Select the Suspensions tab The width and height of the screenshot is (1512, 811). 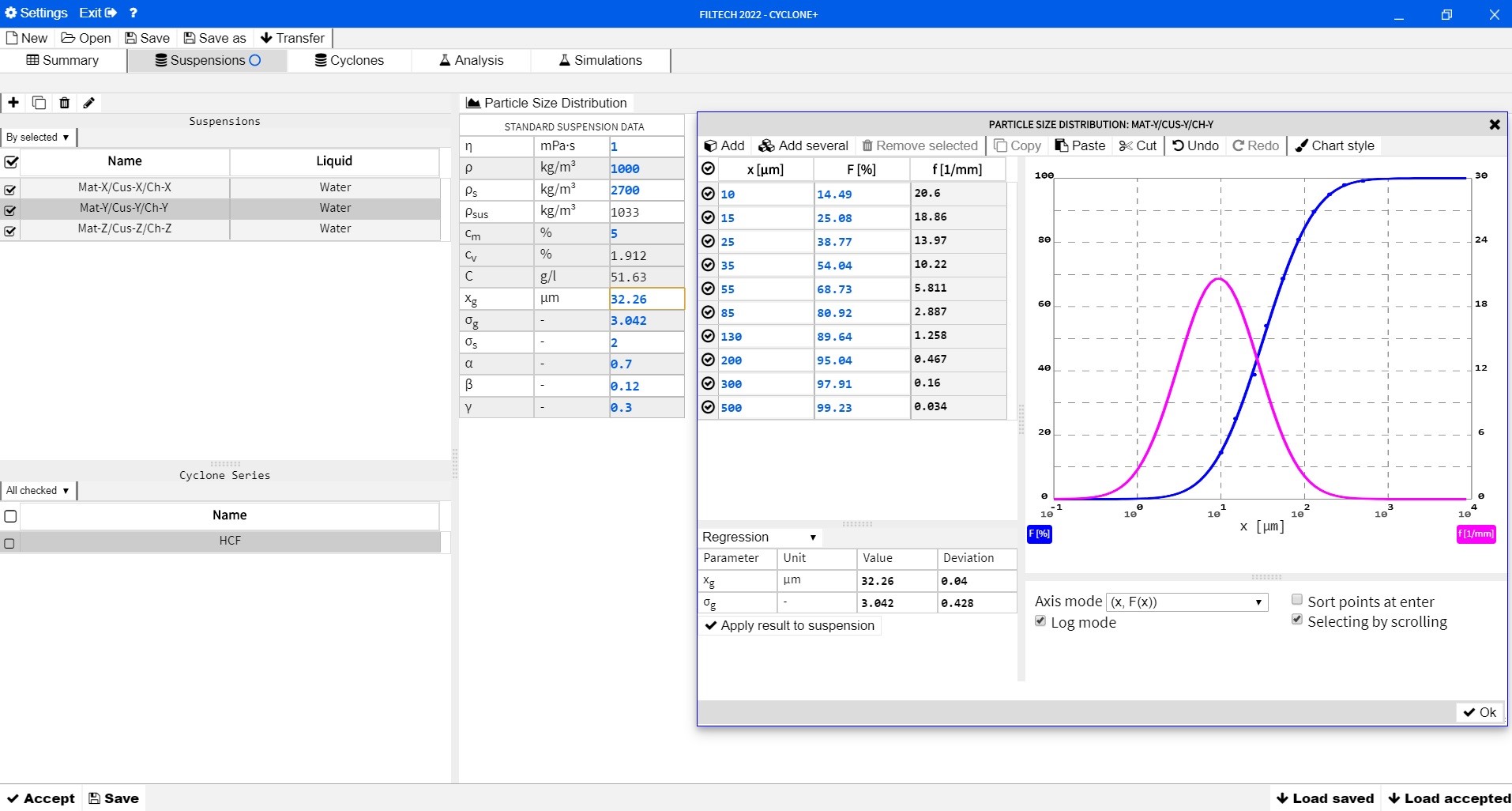pos(208,60)
